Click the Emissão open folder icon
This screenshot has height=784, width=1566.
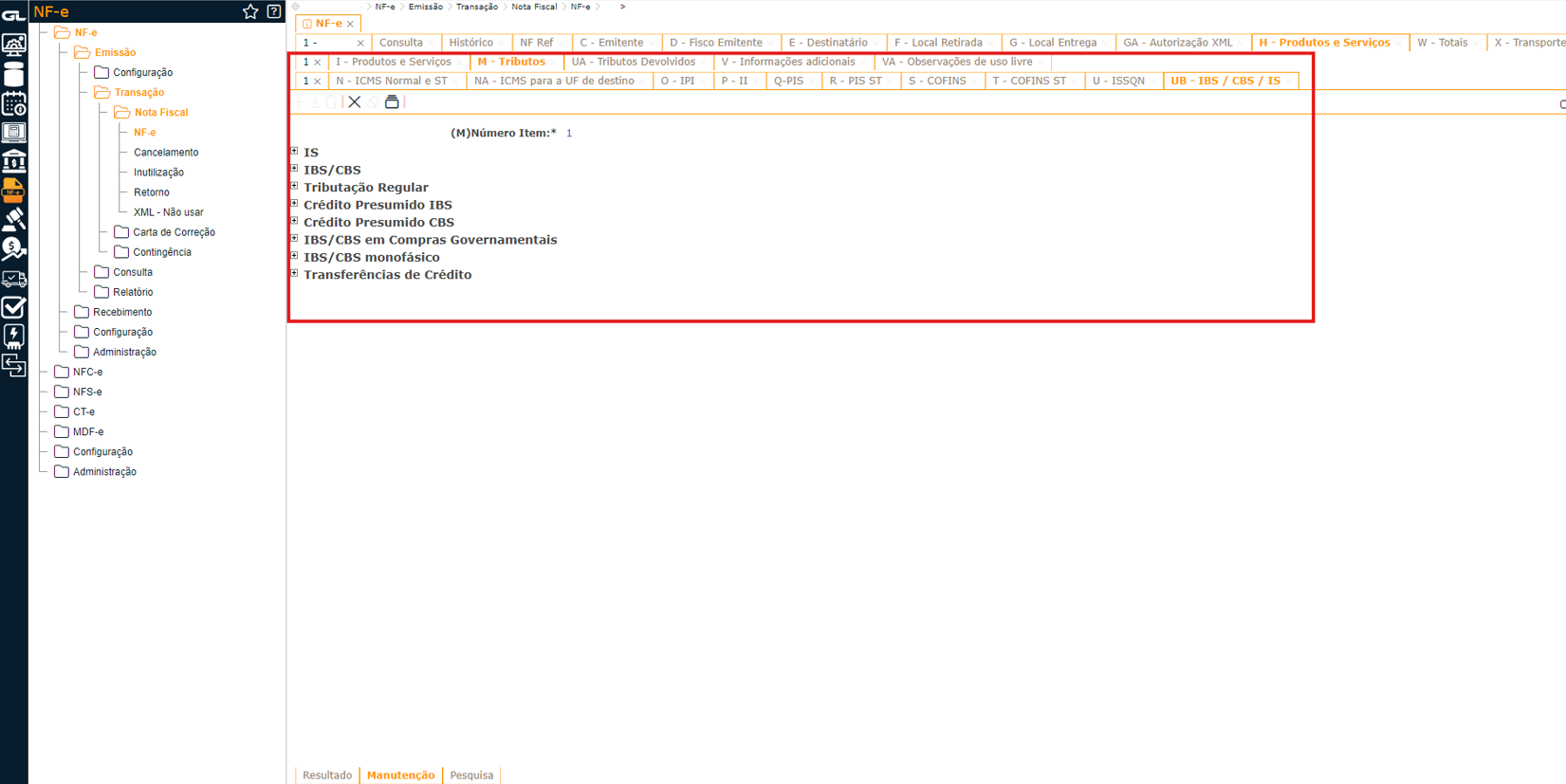click(83, 52)
